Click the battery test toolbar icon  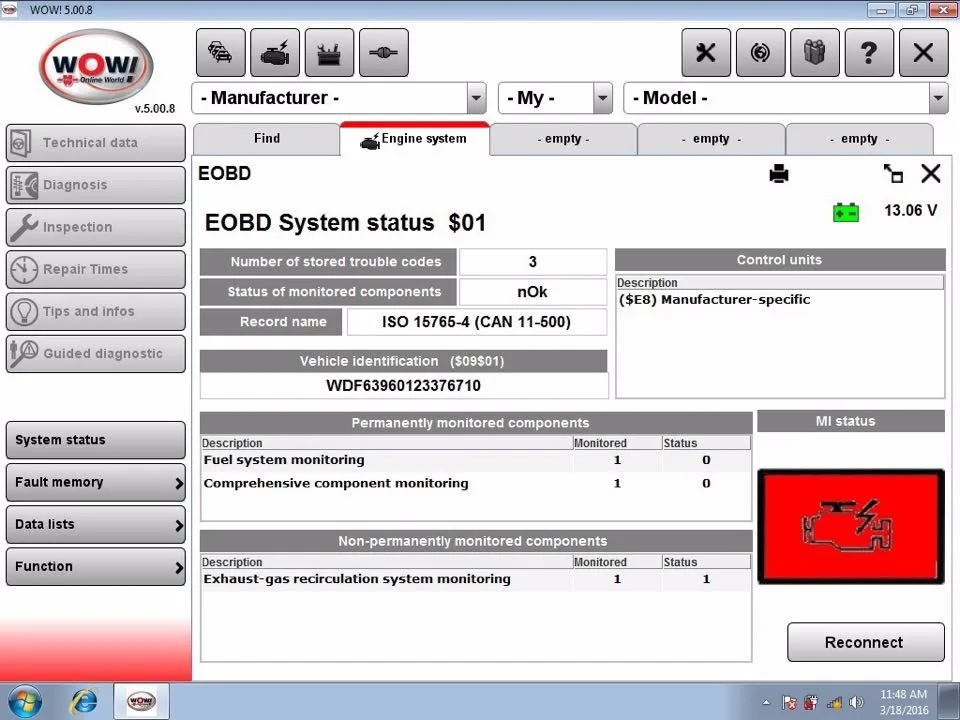329,52
